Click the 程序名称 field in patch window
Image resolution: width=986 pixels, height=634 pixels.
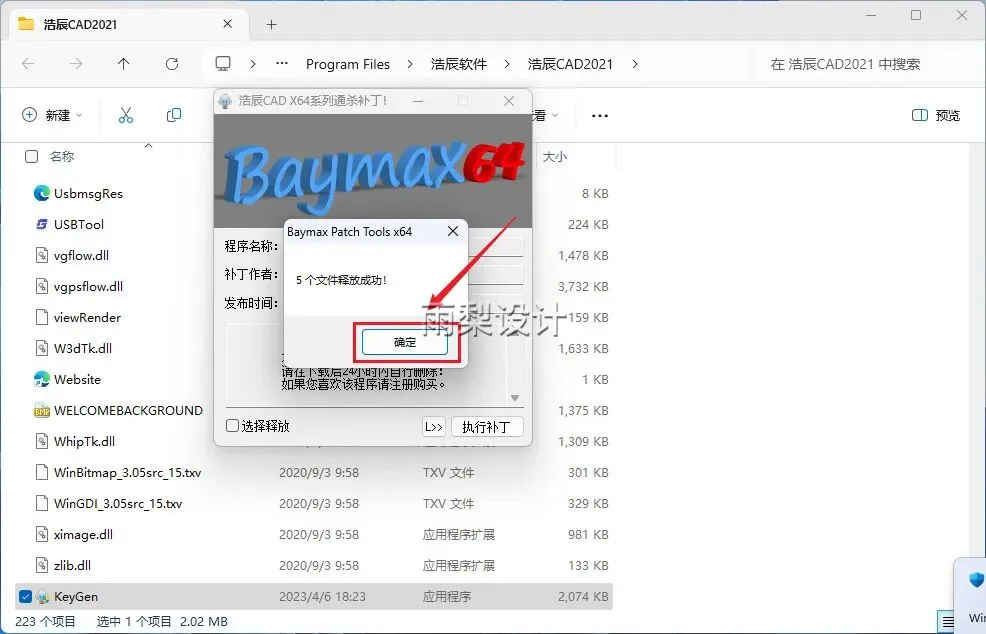click(496, 246)
